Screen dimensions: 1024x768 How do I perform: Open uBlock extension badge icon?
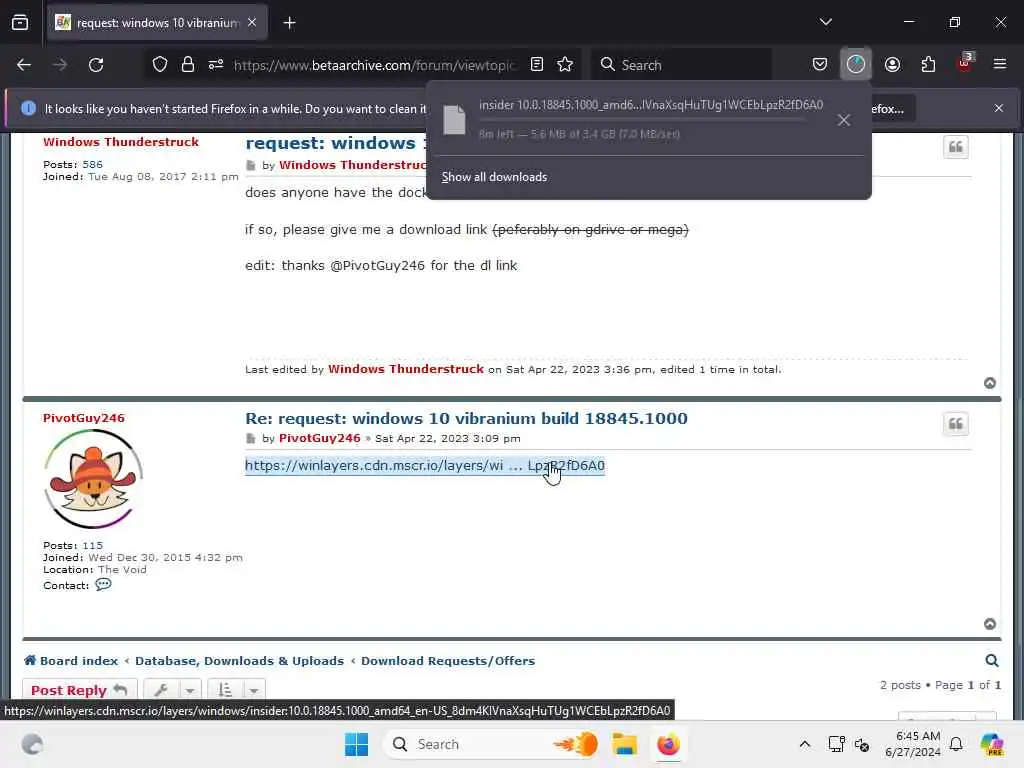coord(965,63)
